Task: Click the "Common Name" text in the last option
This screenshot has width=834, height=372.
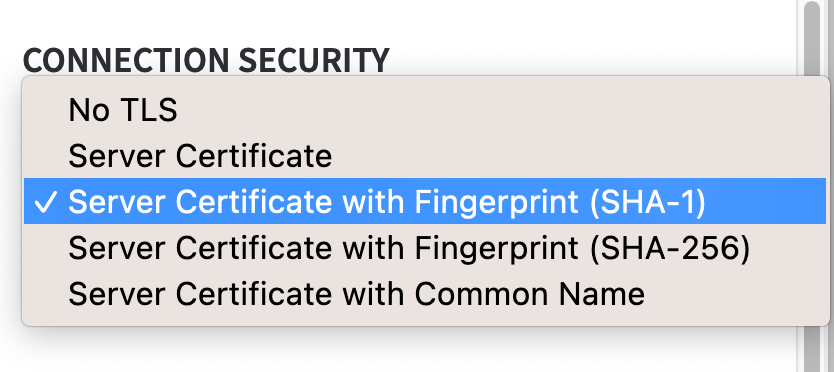Action: coord(529,294)
